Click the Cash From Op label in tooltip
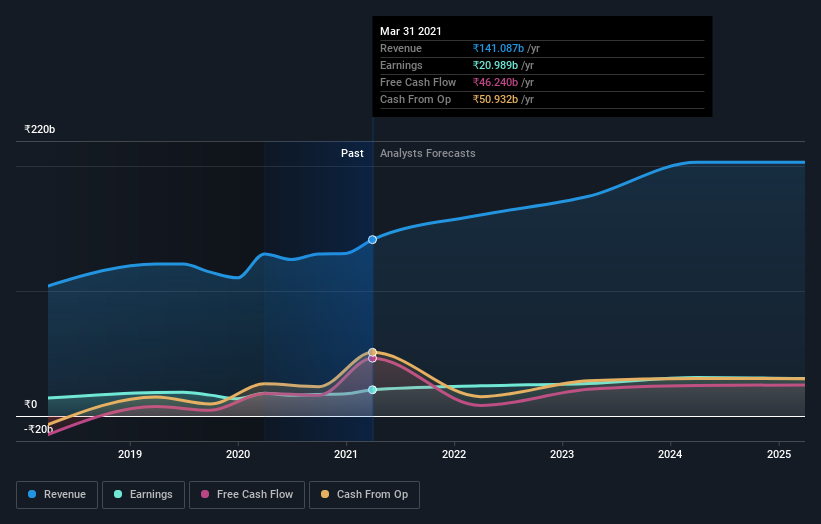 pos(415,99)
